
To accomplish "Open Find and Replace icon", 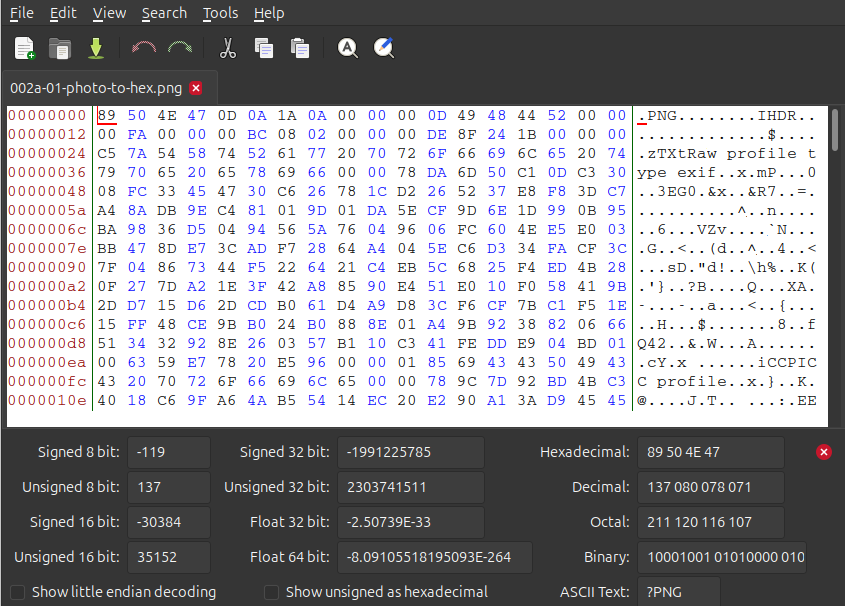I will click(x=384, y=48).
